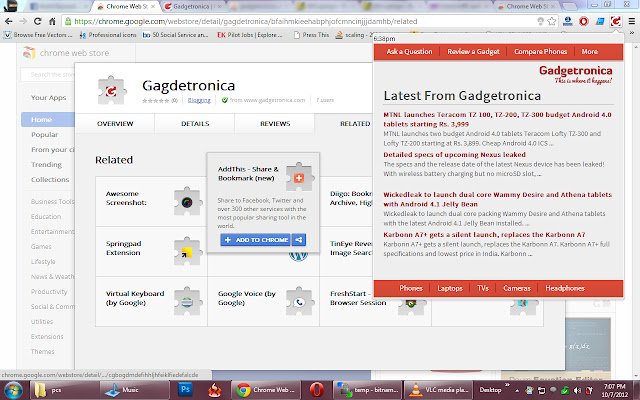Open Photoshop from the taskbar
This screenshot has width=640, height=400.
(186, 389)
